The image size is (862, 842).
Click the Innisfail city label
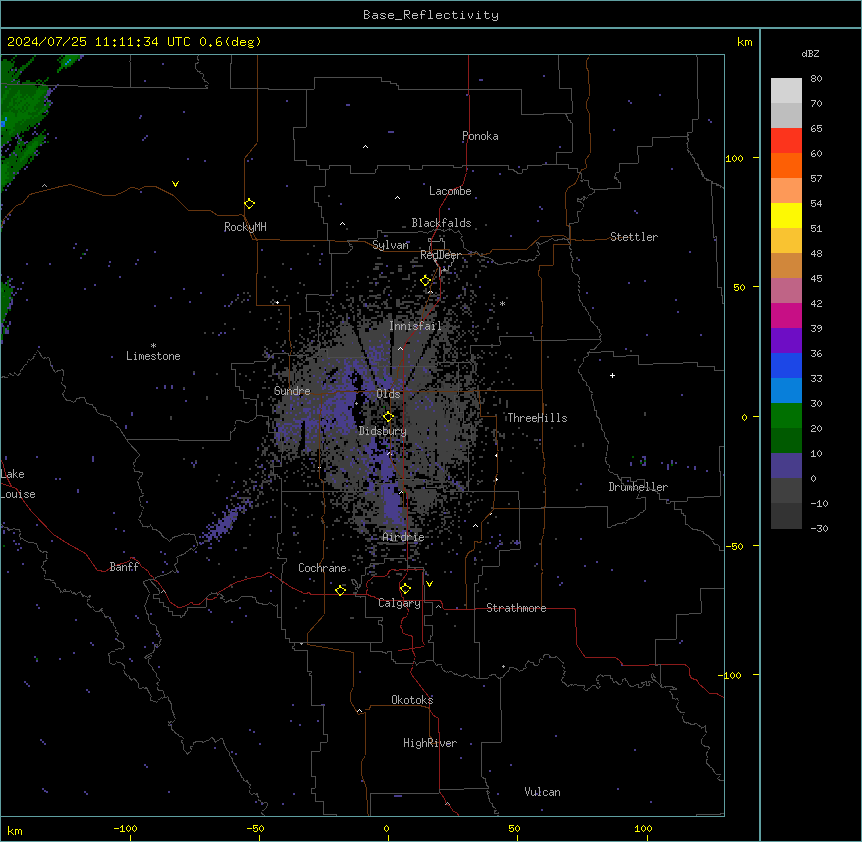pyautogui.click(x=416, y=326)
